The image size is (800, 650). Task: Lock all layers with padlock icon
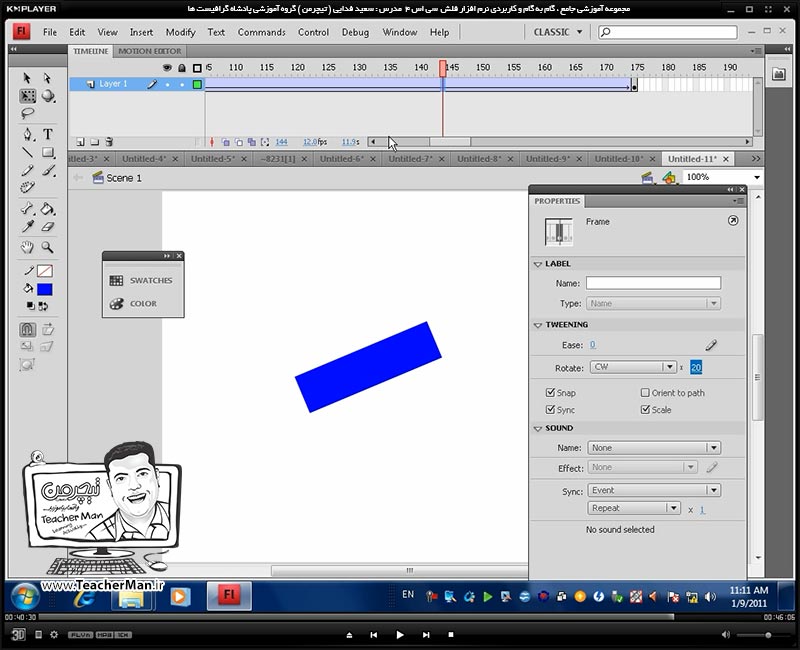[x=182, y=67]
